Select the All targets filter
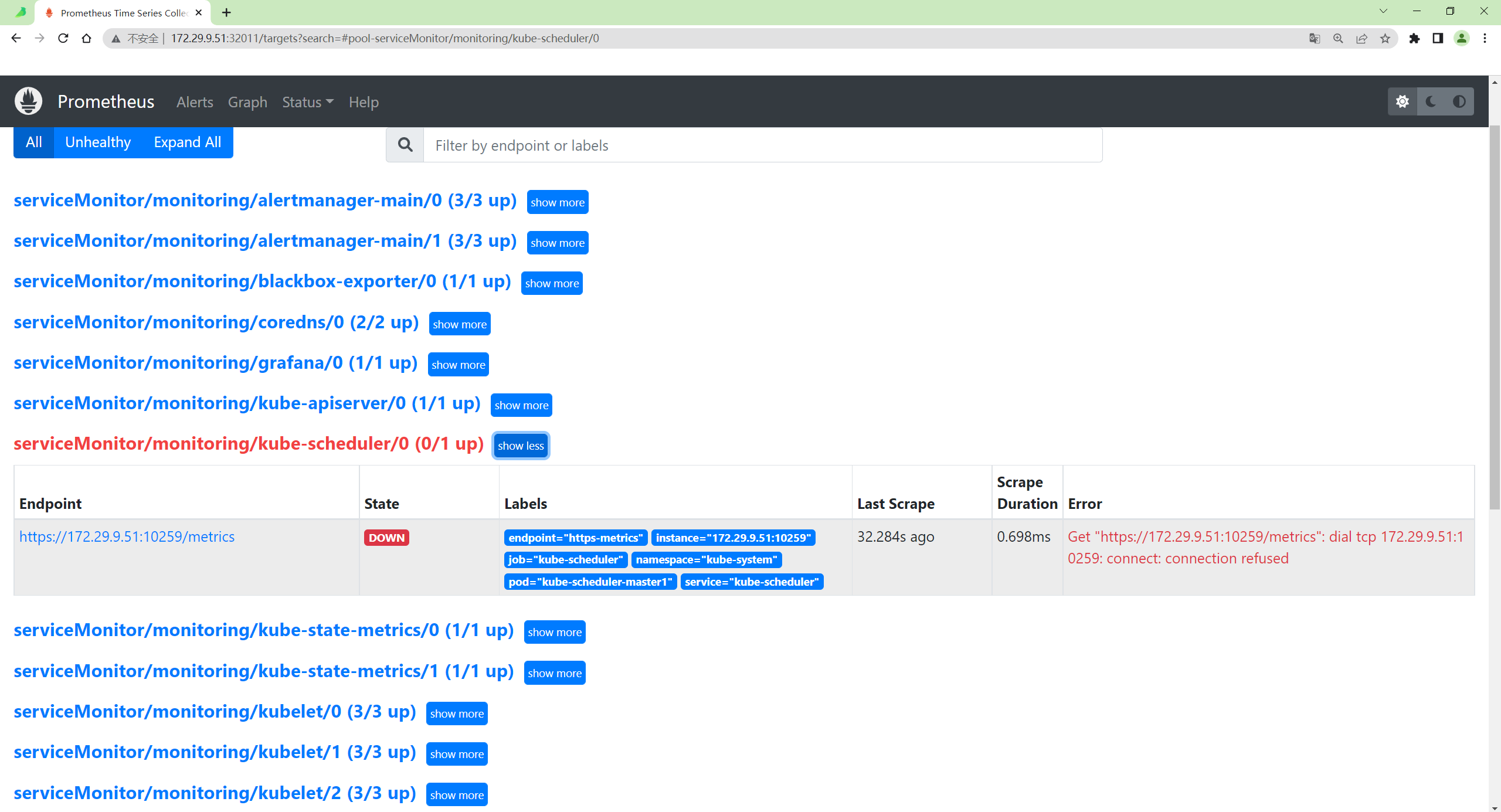 [33, 142]
